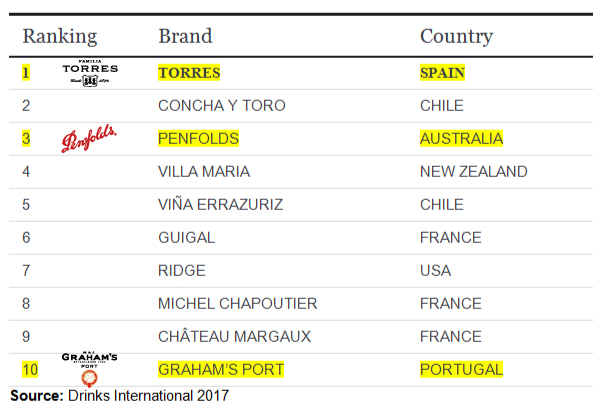Select the CONCHA Y TORO brand text
608x413 pixels.
coord(222,106)
